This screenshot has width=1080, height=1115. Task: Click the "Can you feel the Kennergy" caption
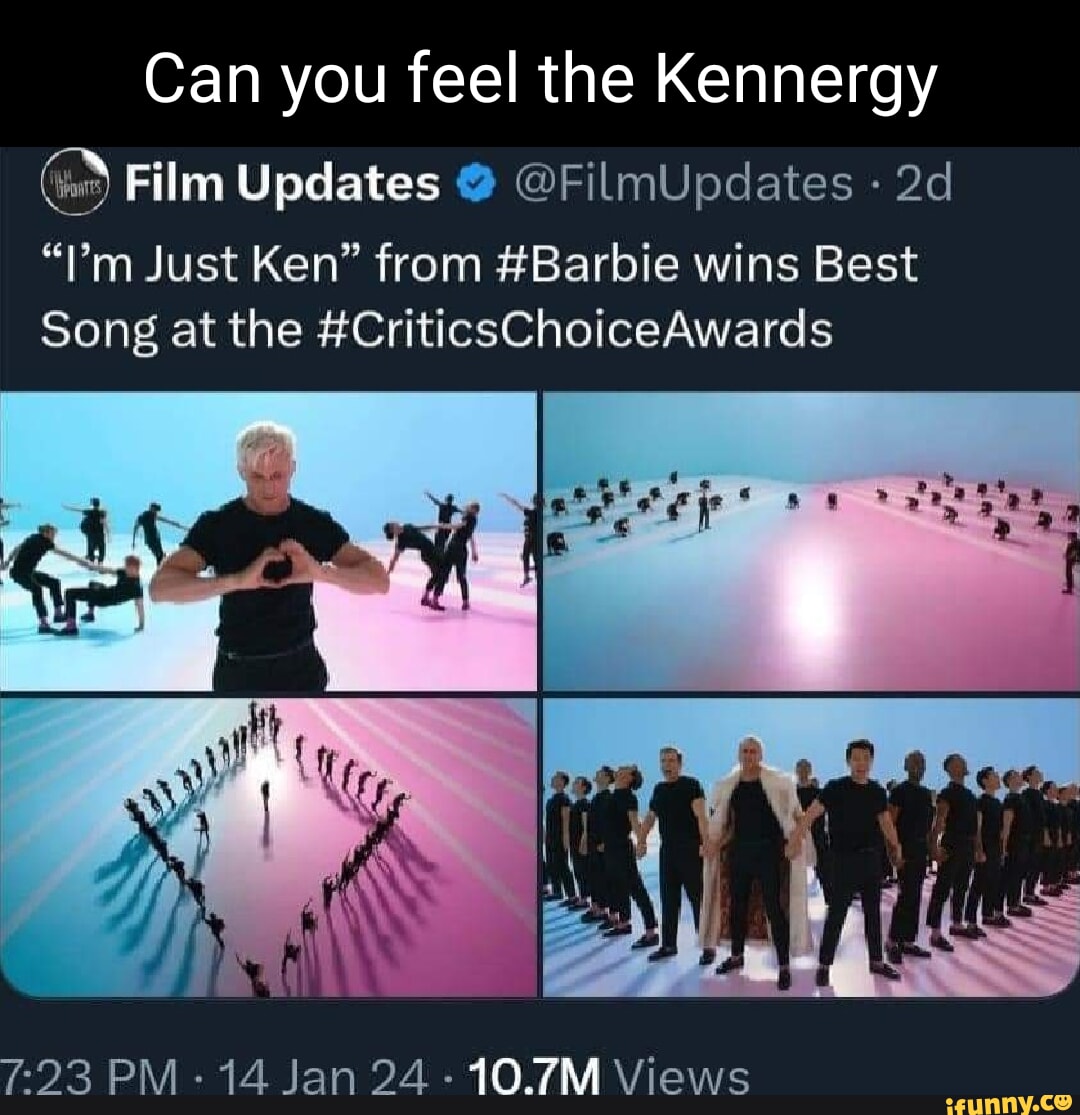tap(540, 80)
